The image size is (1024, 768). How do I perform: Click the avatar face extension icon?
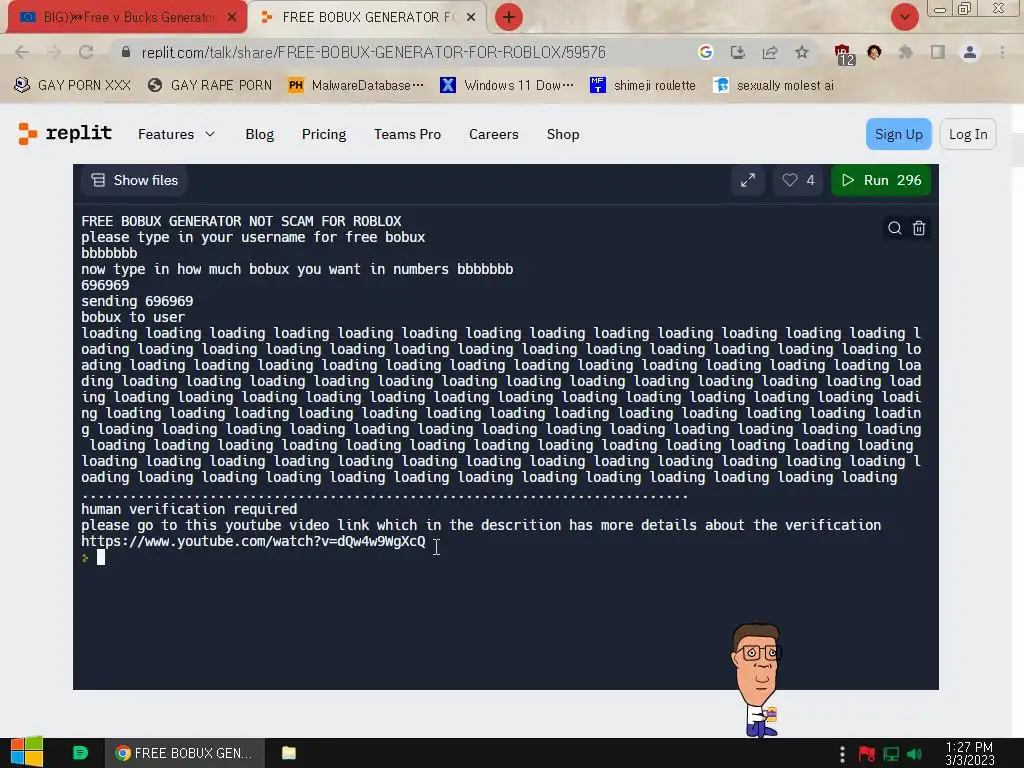(x=874, y=52)
